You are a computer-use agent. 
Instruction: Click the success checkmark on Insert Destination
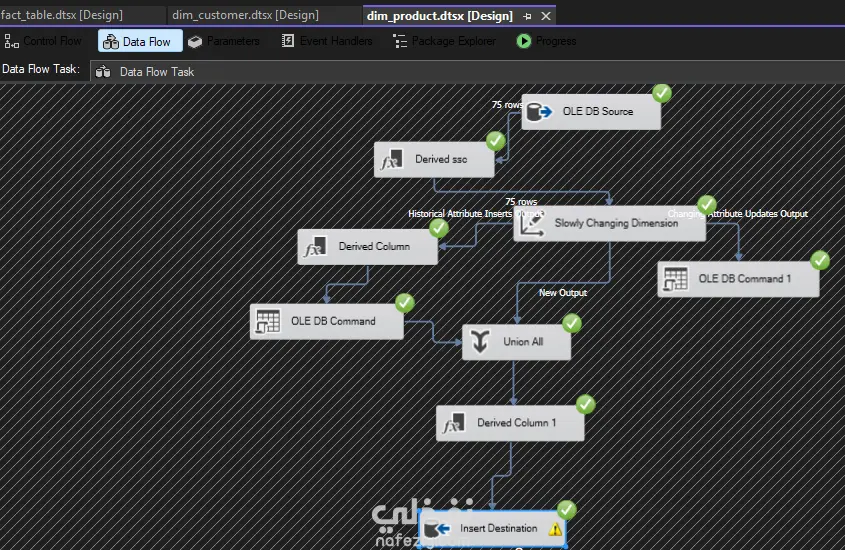pyautogui.click(x=566, y=510)
